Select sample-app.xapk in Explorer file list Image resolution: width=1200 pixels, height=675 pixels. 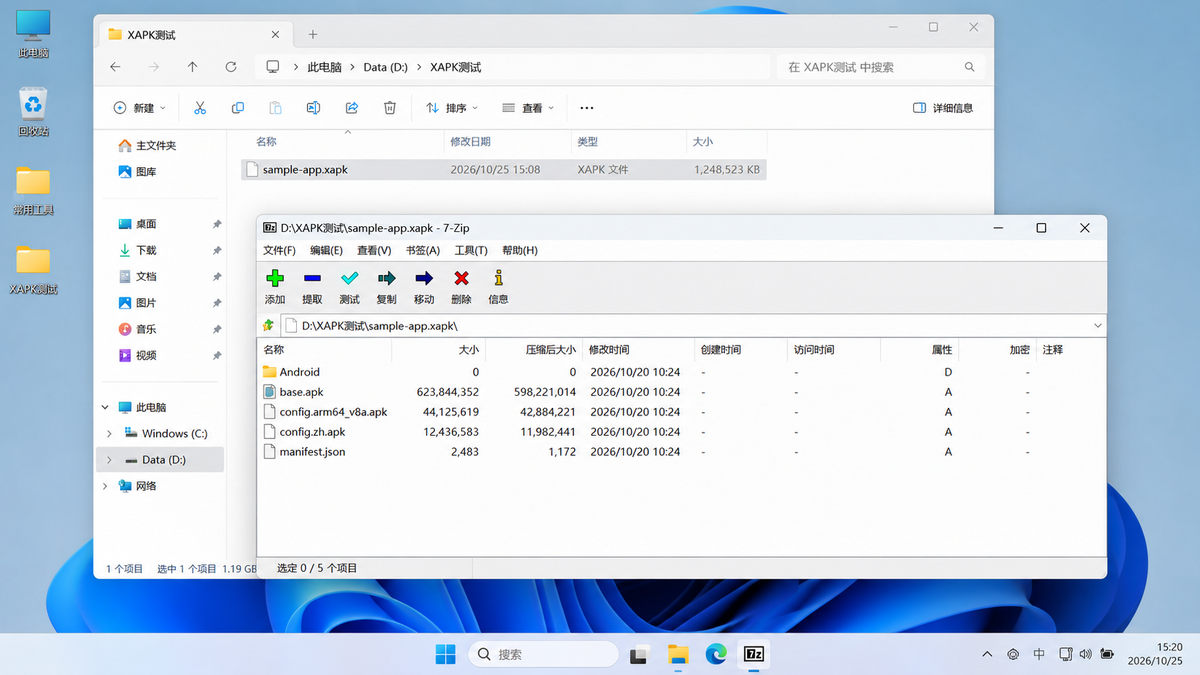tap(504, 170)
